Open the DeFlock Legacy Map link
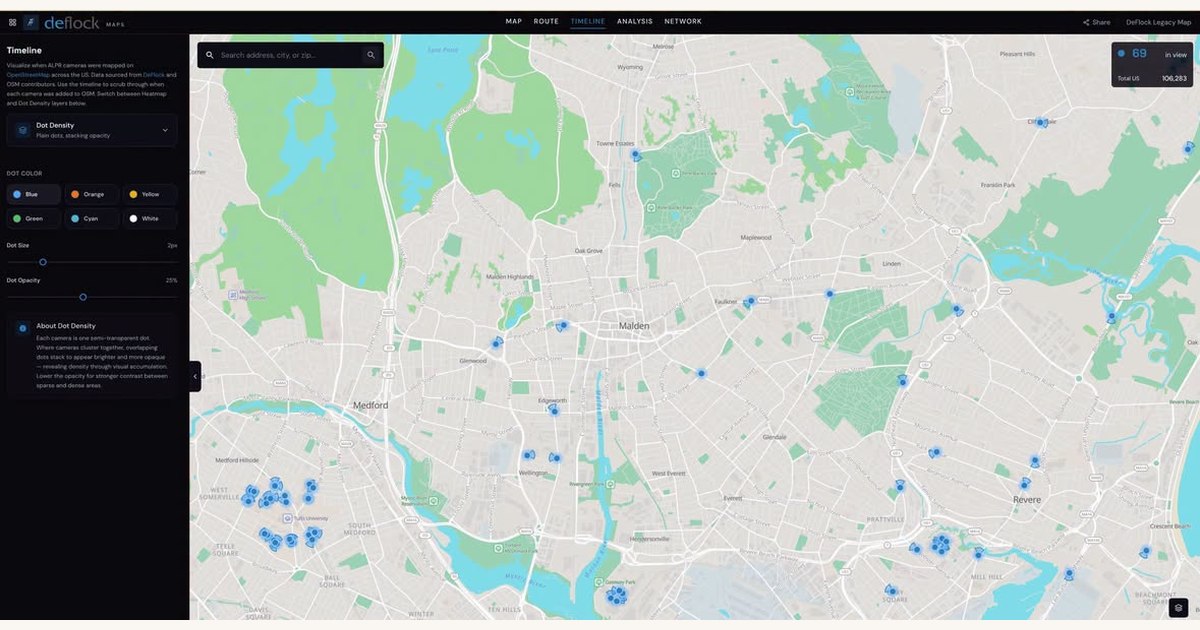1200x630 pixels. click(1158, 22)
